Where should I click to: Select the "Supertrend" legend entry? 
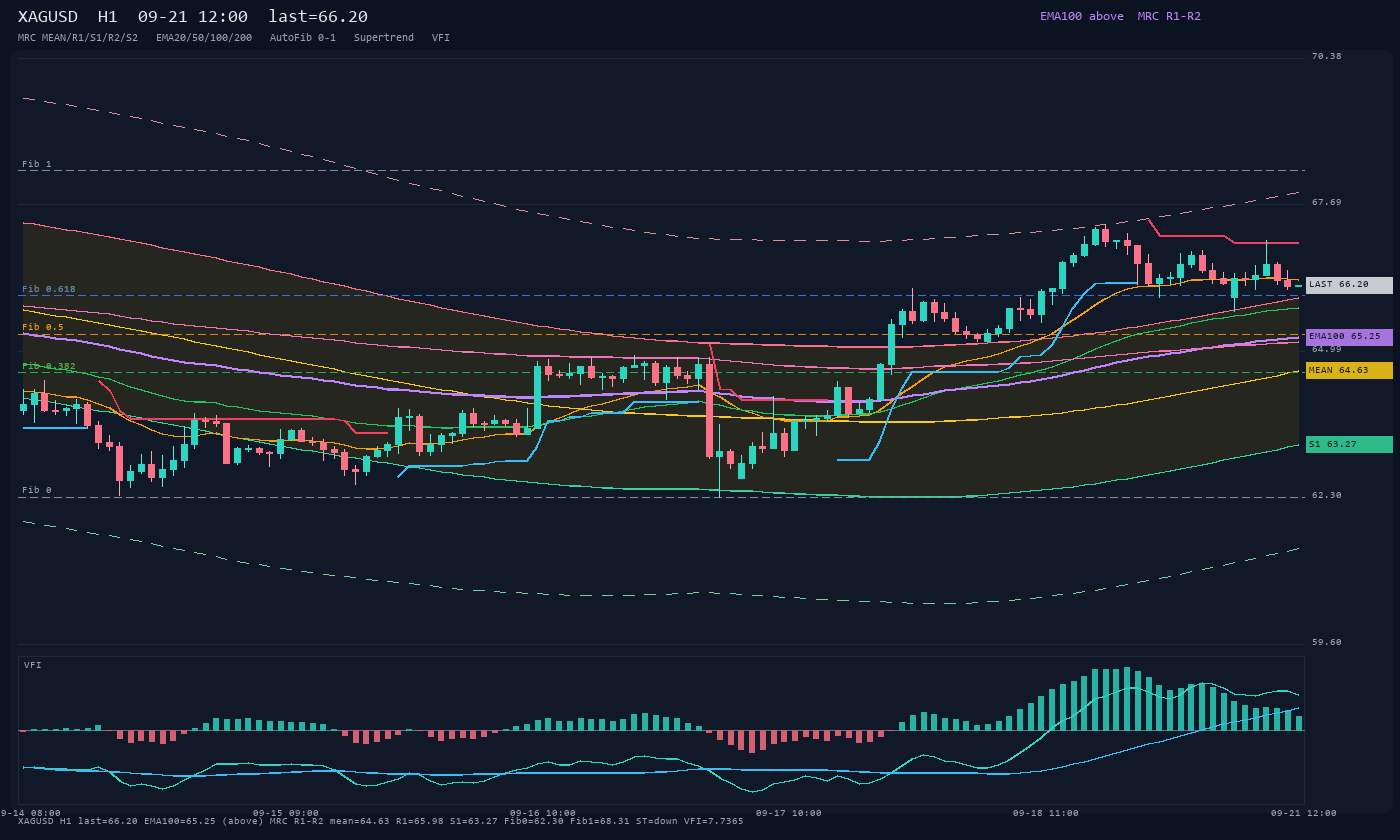(x=384, y=38)
